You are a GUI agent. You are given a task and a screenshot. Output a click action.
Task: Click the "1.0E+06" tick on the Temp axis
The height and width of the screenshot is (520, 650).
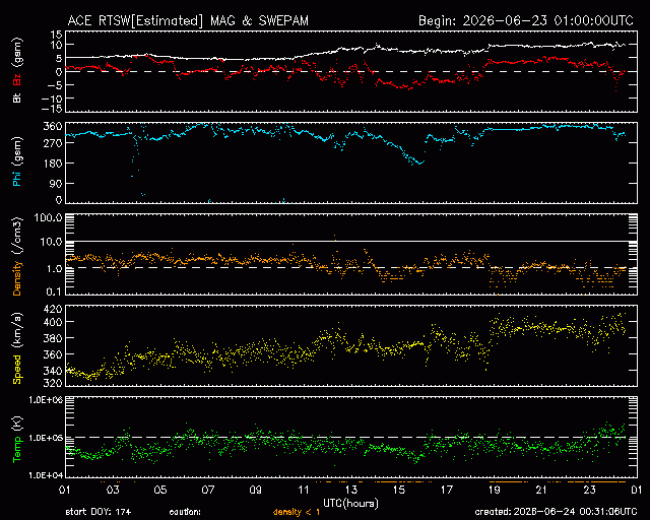(x=45, y=400)
